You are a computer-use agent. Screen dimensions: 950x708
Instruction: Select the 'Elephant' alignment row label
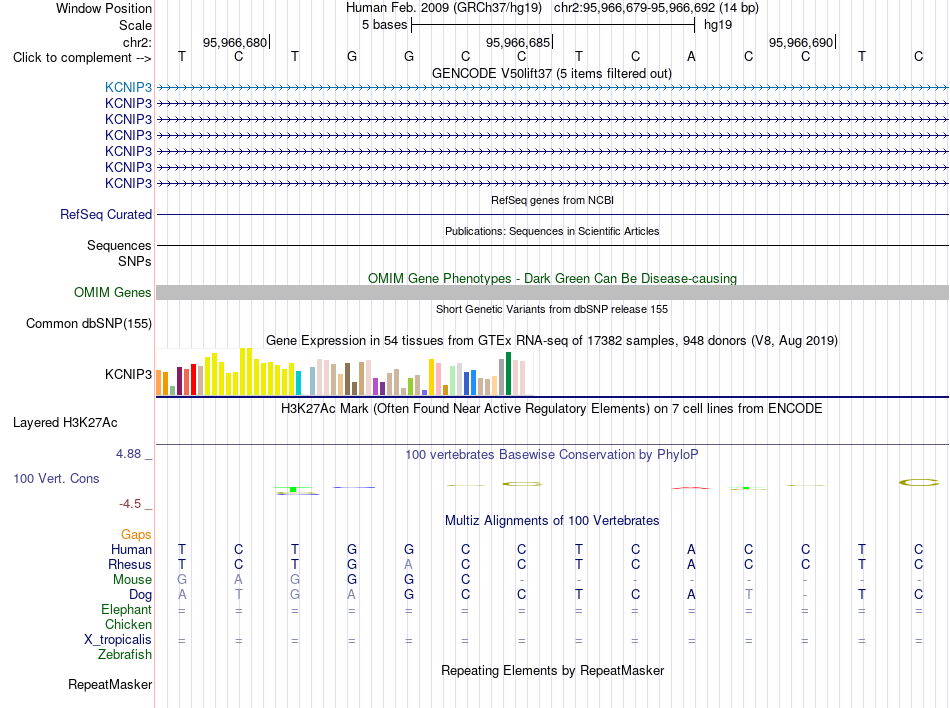[x=126, y=609]
